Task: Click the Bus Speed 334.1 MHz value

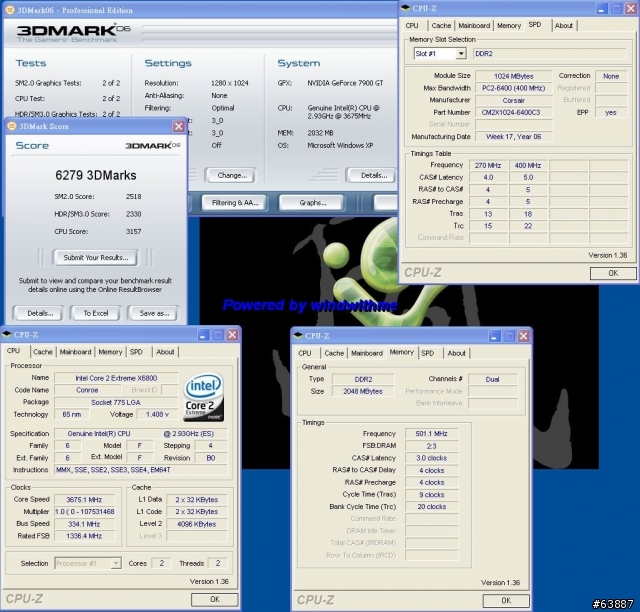Action: coord(84,524)
